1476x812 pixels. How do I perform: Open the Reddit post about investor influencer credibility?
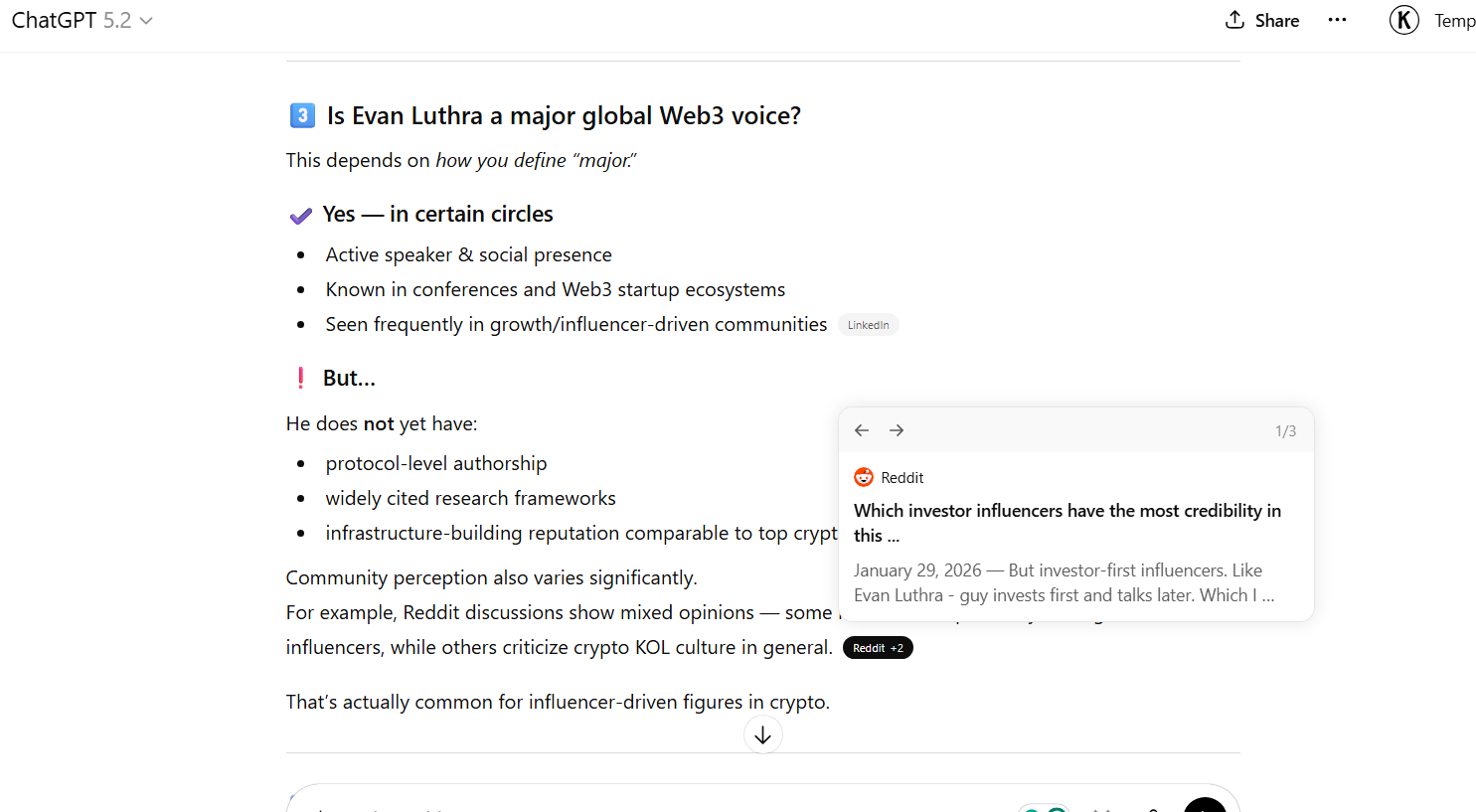tap(1067, 522)
